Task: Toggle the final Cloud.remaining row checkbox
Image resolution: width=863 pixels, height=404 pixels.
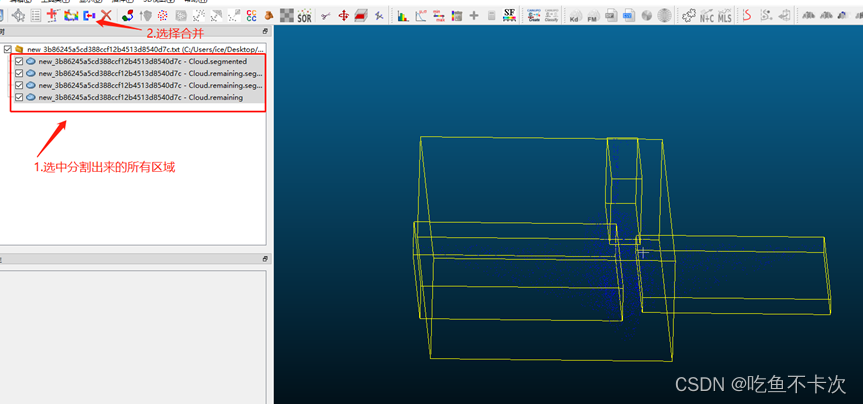Action: coord(19,98)
